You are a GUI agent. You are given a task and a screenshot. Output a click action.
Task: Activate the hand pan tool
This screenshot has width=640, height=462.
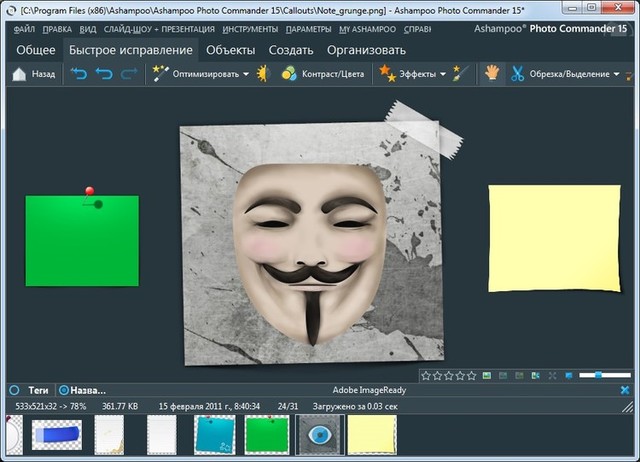(492, 74)
